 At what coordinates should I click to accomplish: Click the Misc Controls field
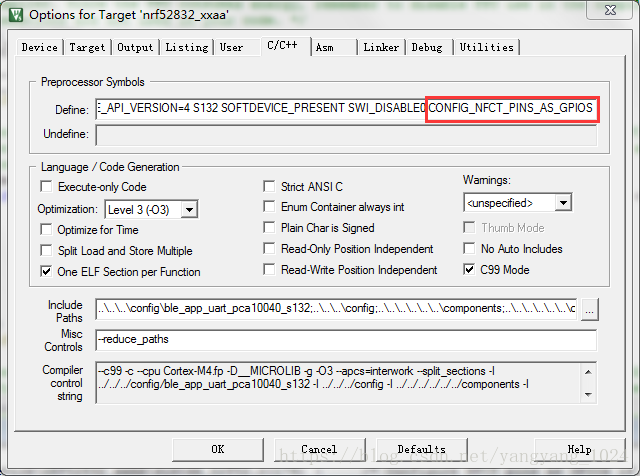346,340
